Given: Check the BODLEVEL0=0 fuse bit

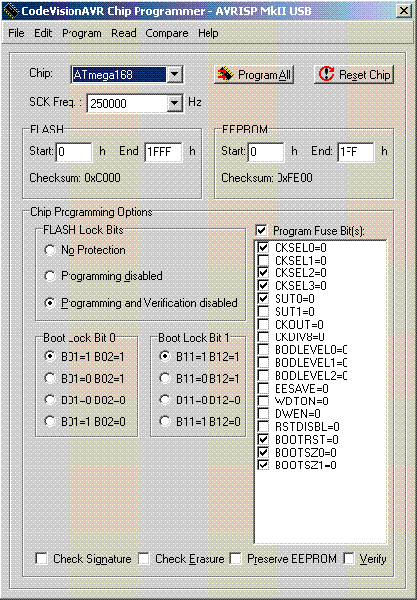Looking at the screenshot, I should 263,350.
